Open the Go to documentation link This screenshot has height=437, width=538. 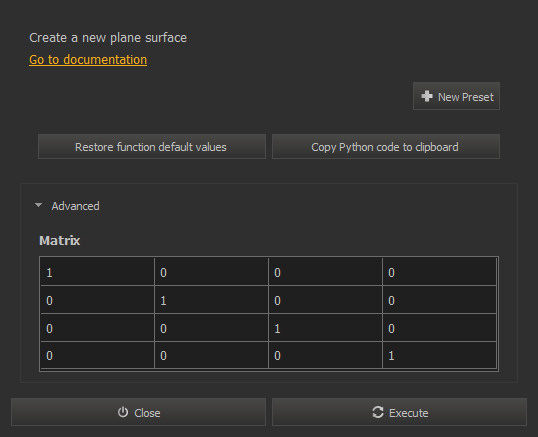click(88, 60)
